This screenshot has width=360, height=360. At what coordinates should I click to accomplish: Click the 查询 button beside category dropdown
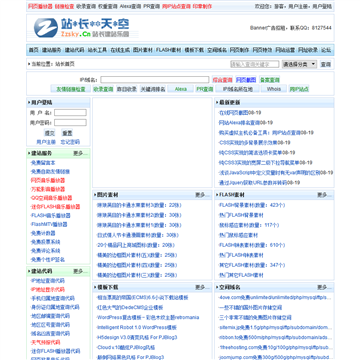(326, 64)
